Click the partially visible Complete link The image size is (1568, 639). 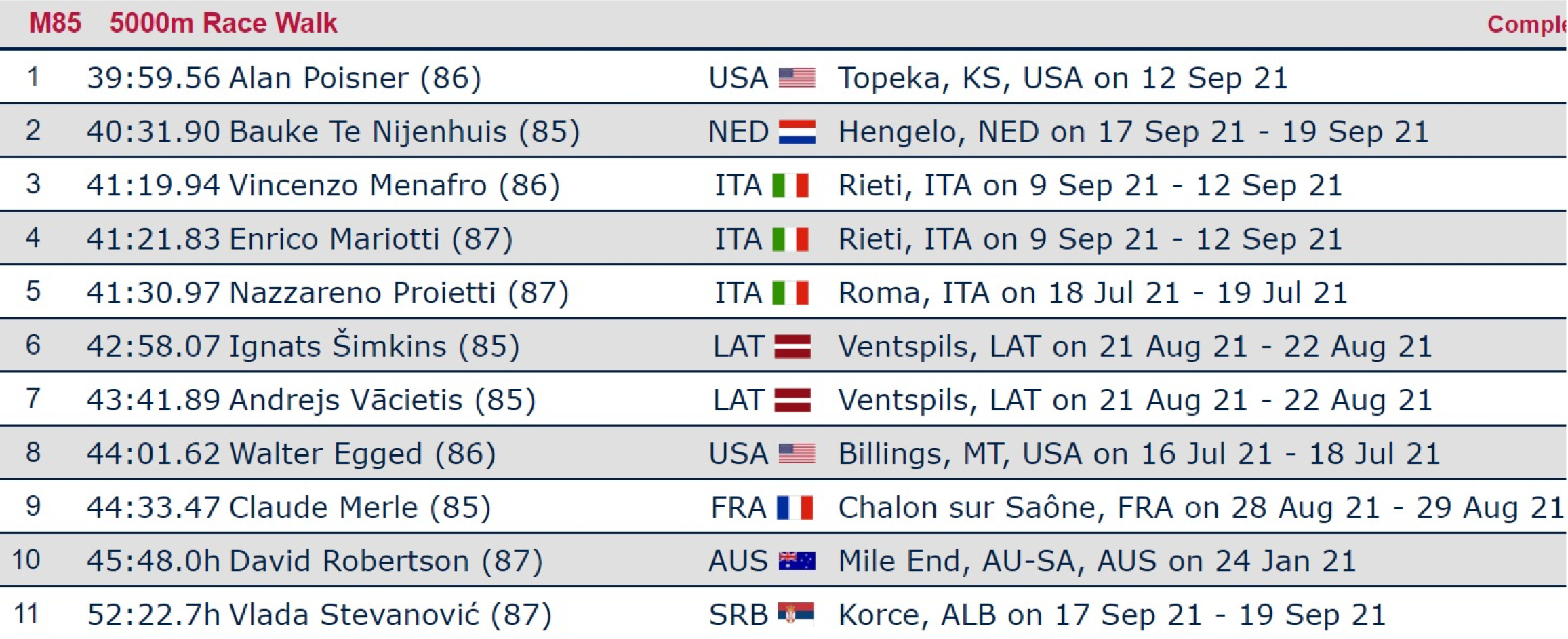click(x=1526, y=24)
